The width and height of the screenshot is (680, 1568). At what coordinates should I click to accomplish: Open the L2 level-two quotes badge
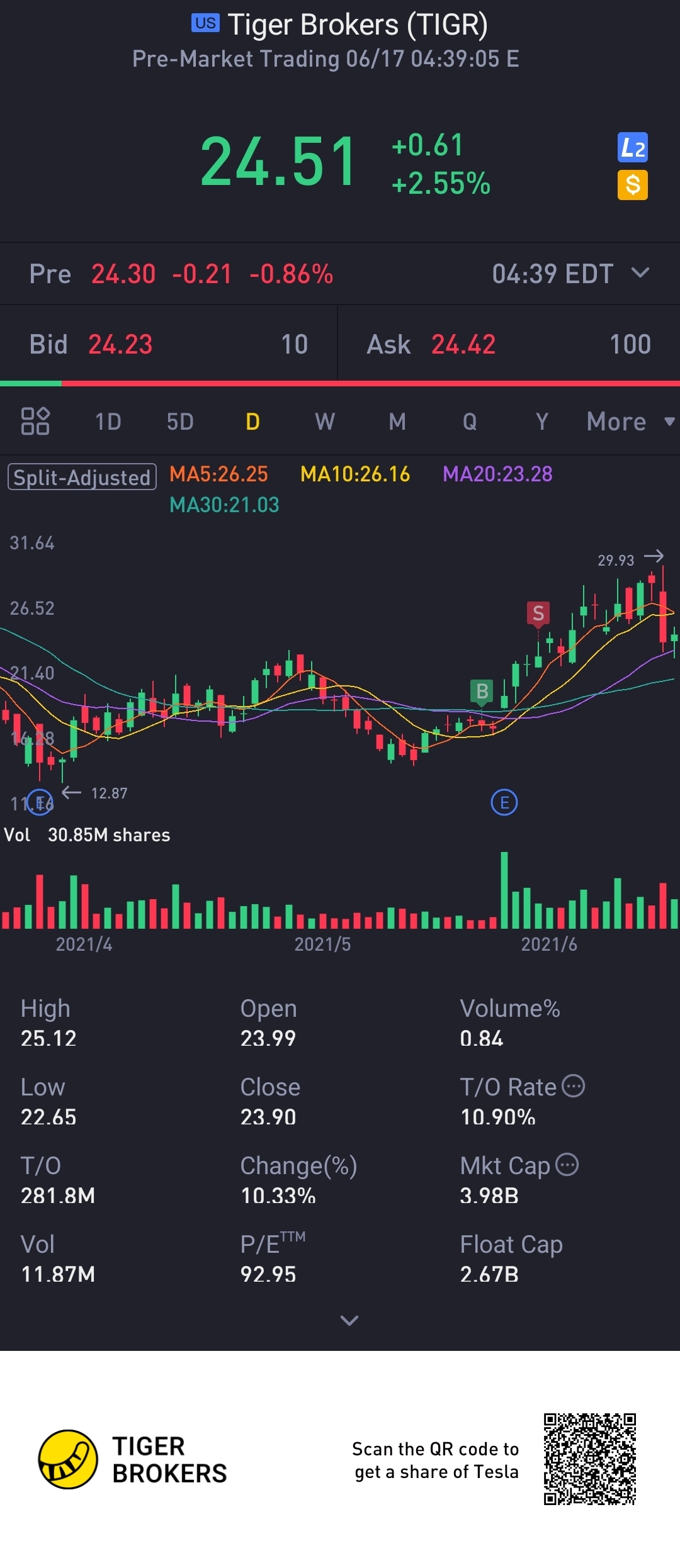(x=632, y=148)
